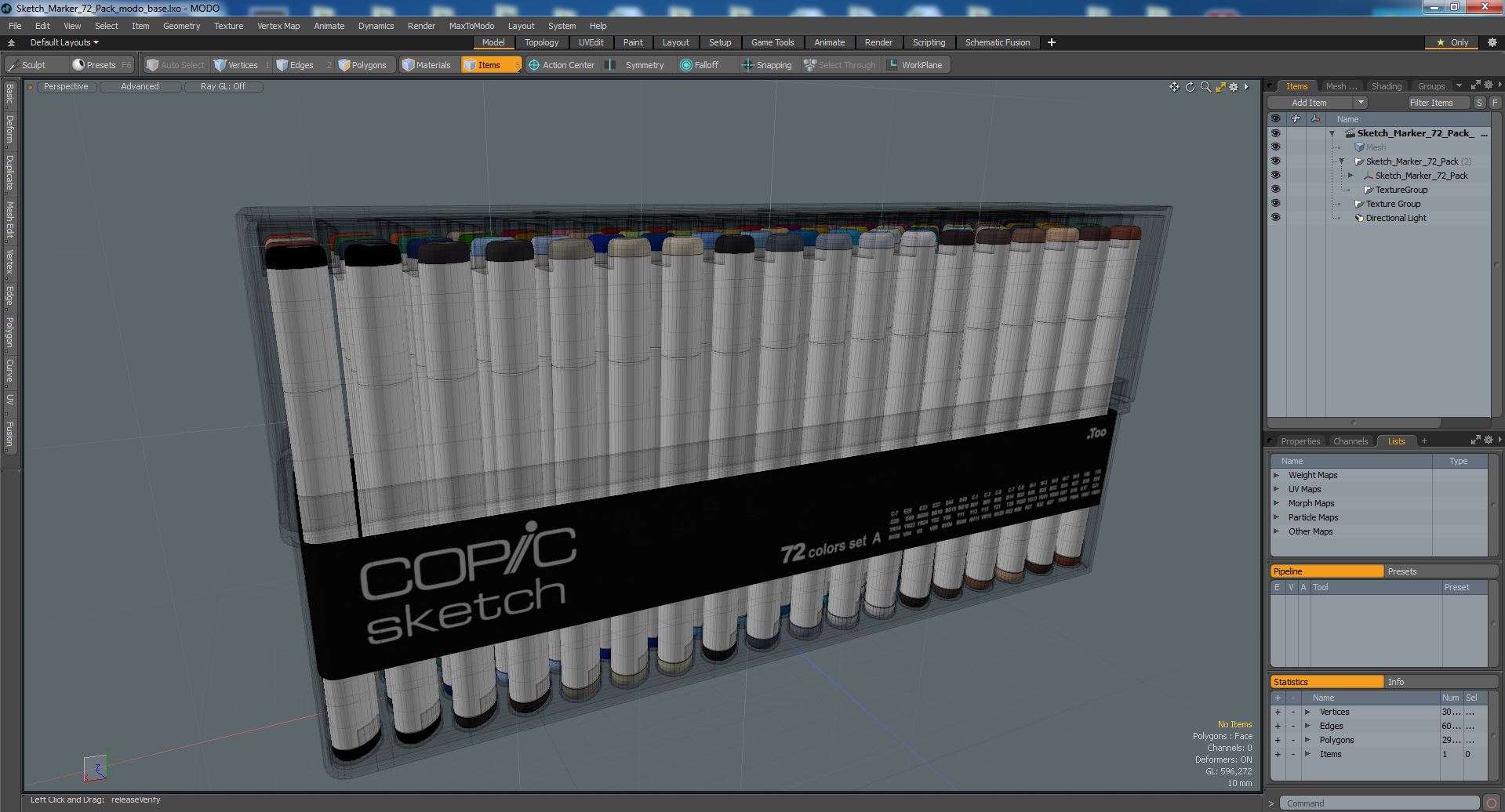Expand Vertices statistics row
Screen dimensions: 1505x812
tap(1307, 712)
